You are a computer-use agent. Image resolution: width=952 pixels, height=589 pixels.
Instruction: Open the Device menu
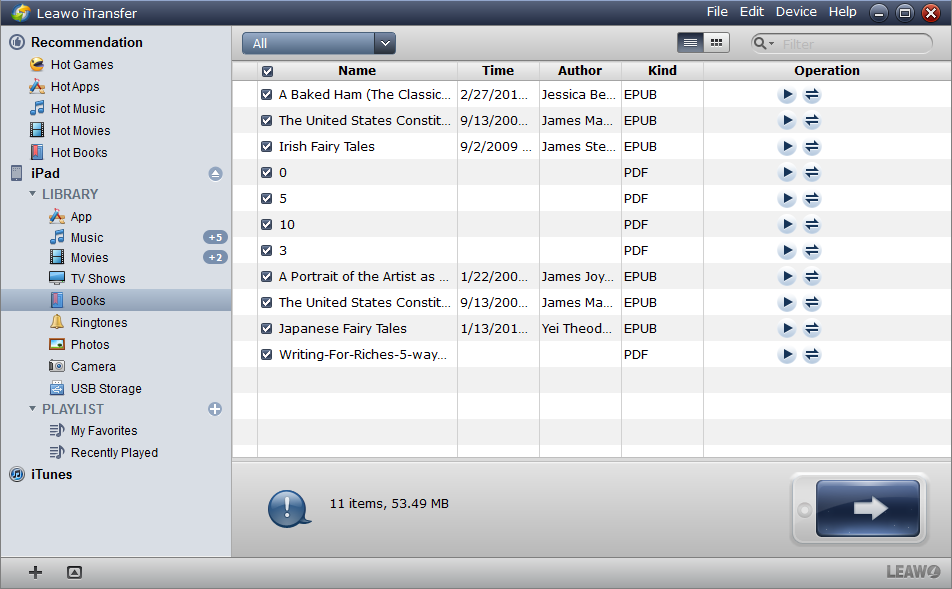point(796,11)
